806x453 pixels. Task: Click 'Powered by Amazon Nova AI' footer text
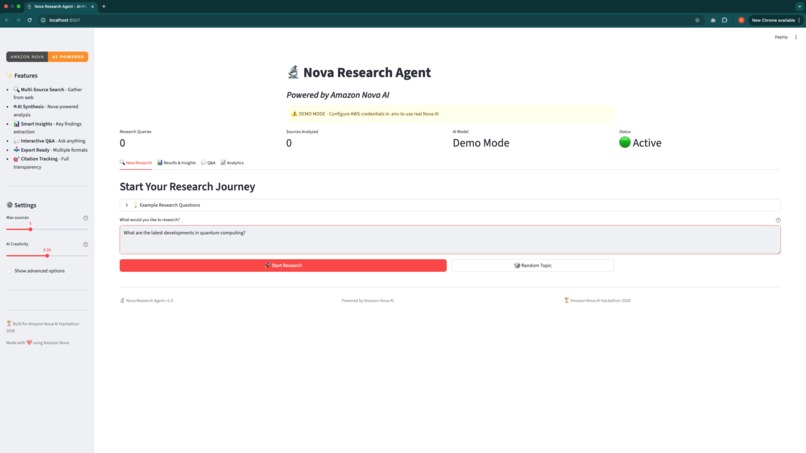(368, 300)
